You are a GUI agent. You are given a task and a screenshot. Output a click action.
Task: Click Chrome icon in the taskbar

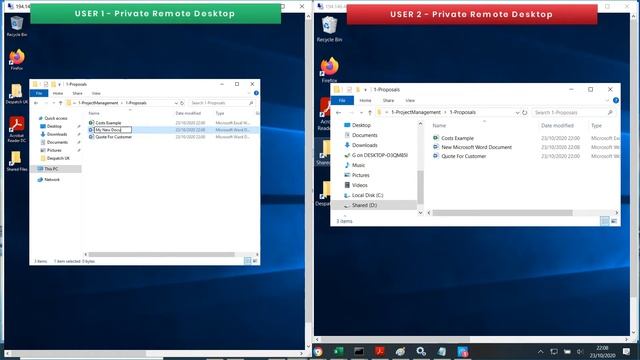pyautogui.click(x=318, y=351)
